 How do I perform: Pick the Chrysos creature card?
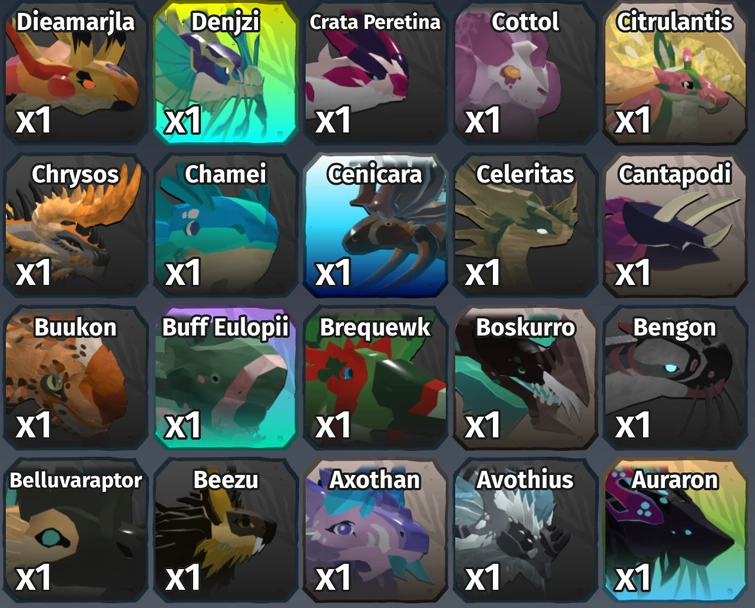pos(75,225)
